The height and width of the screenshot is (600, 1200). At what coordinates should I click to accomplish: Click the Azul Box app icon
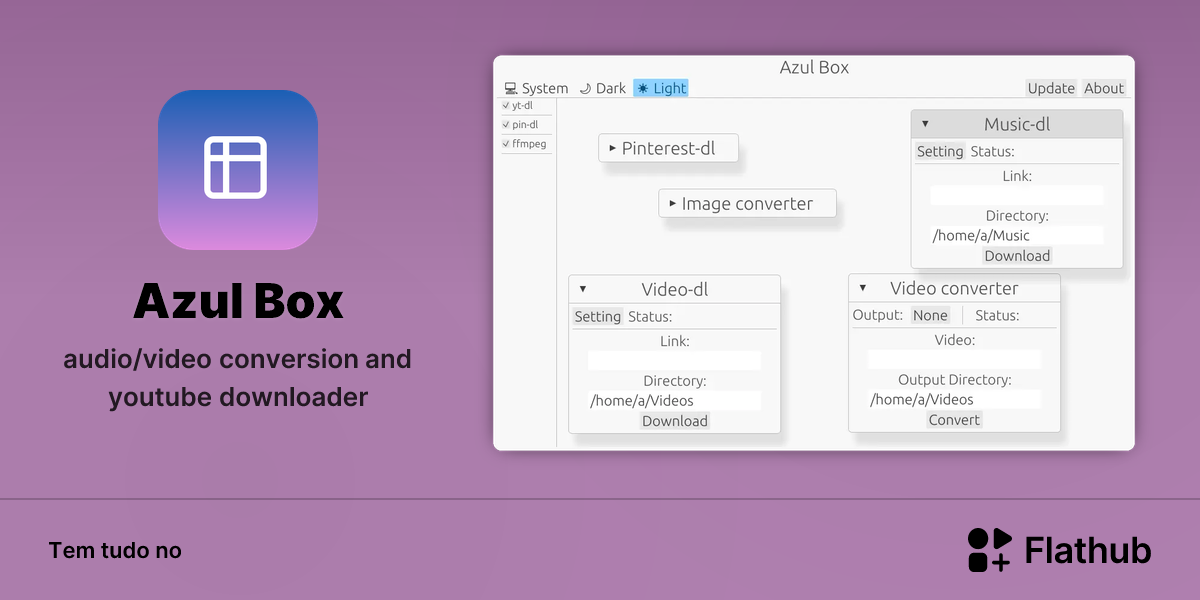point(238,170)
